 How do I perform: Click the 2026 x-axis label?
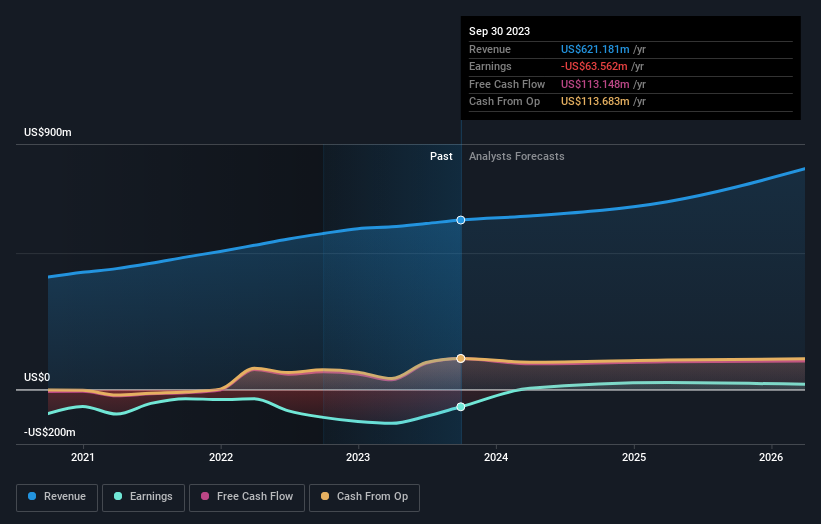click(771, 457)
